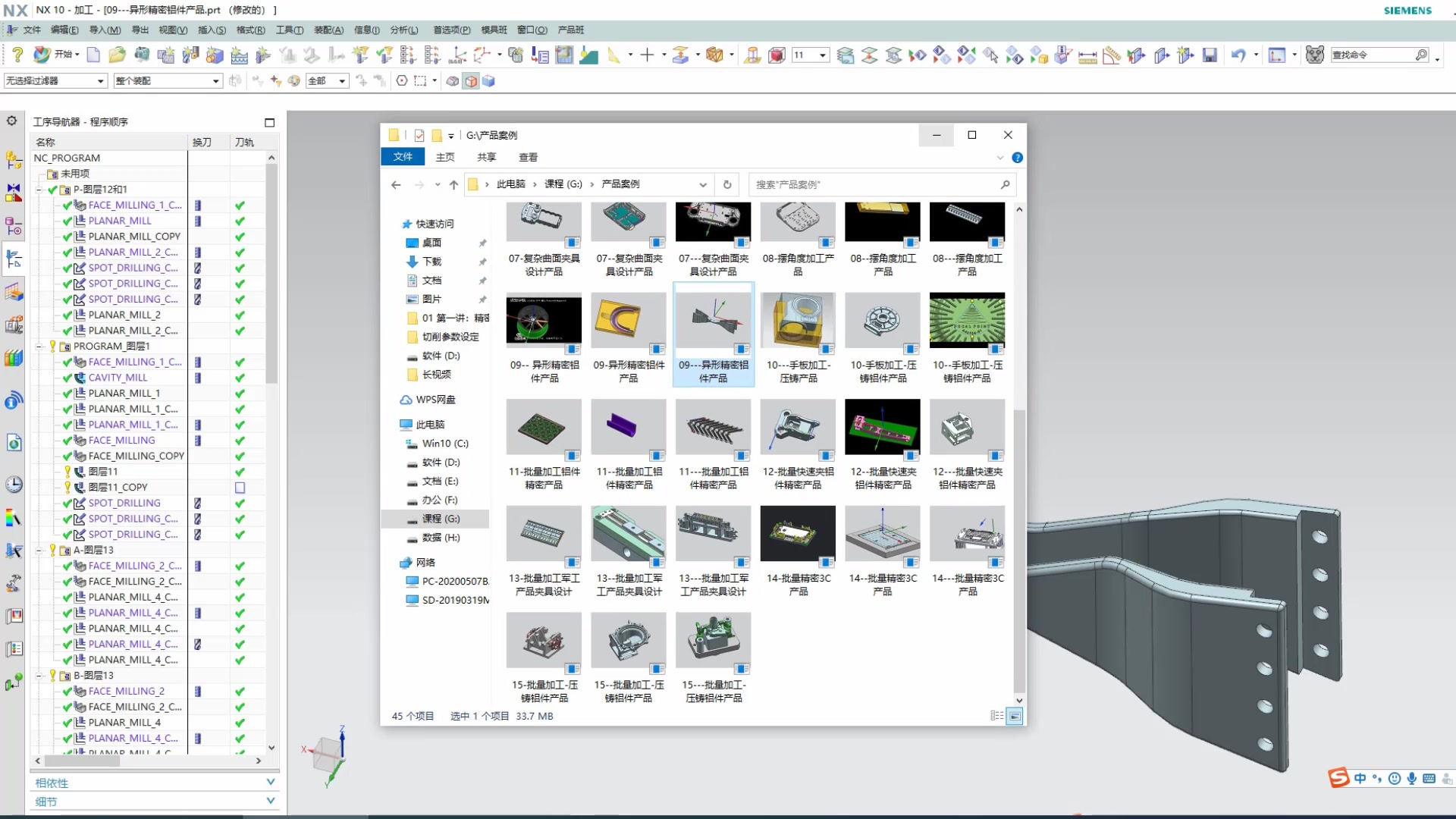Toggle the green checkmark for CAVITY_MILL row
Viewport: 1456px width, 819px height.
240,378
